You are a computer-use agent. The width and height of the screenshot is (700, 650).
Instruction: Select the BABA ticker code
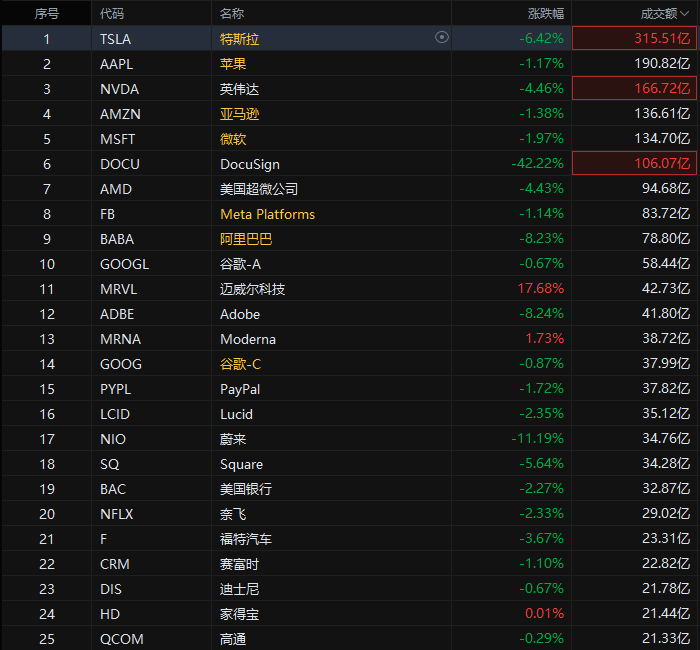tap(117, 239)
